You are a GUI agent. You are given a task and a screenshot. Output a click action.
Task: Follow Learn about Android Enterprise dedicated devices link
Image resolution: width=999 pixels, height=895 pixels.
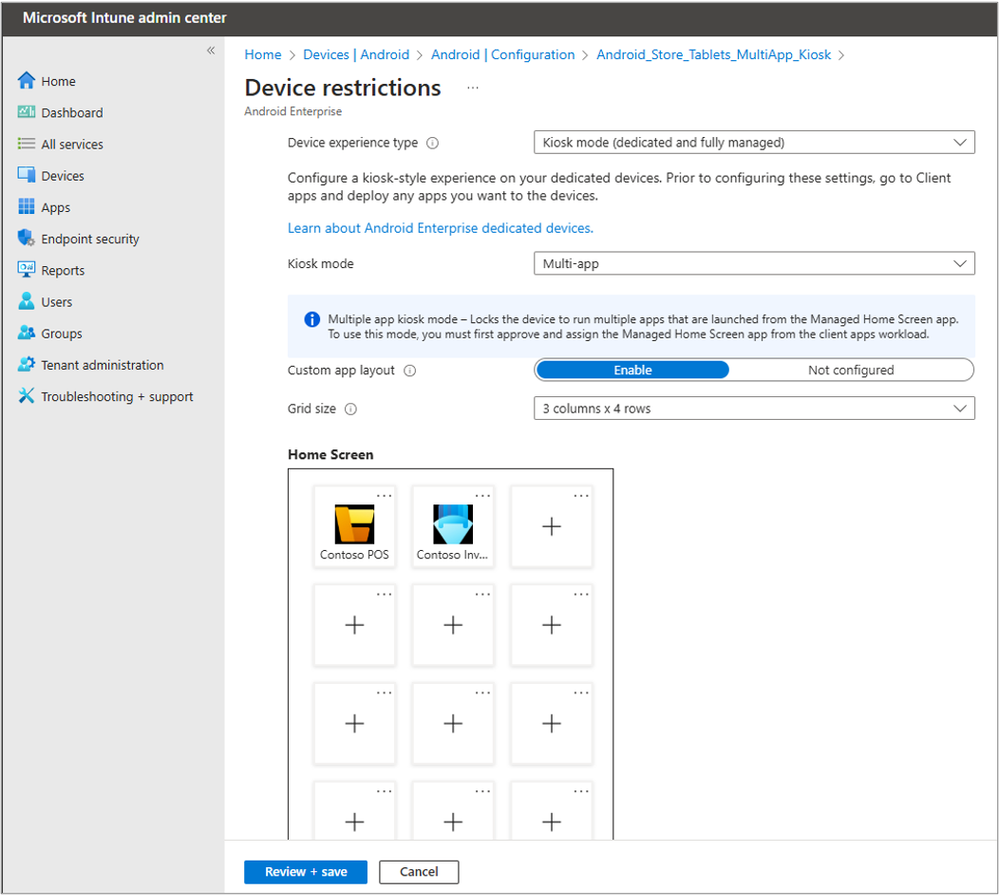[x=440, y=228]
